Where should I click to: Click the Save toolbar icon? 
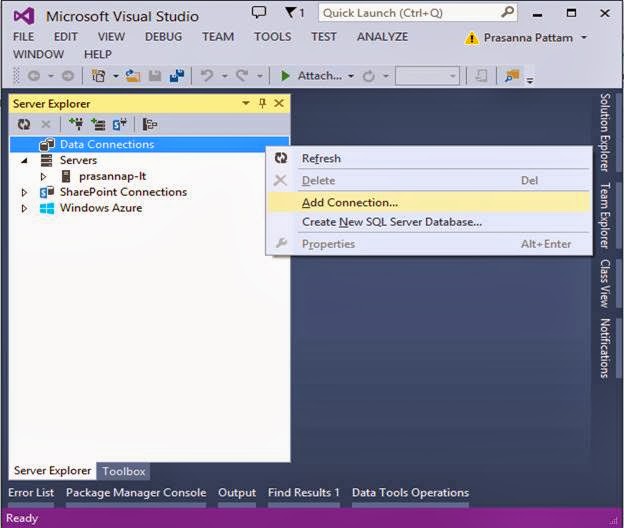coord(155,76)
